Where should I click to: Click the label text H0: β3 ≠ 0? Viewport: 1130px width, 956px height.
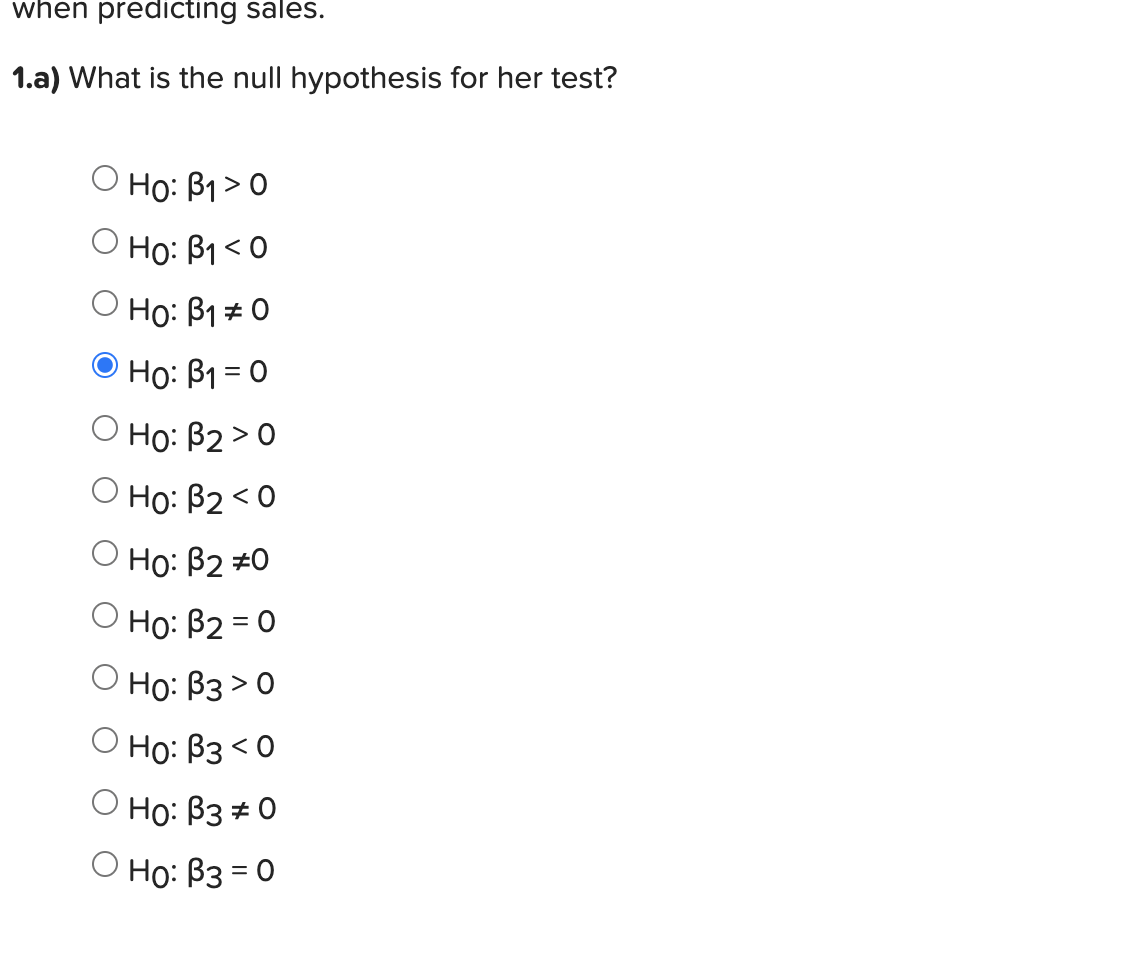pos(200,809)
